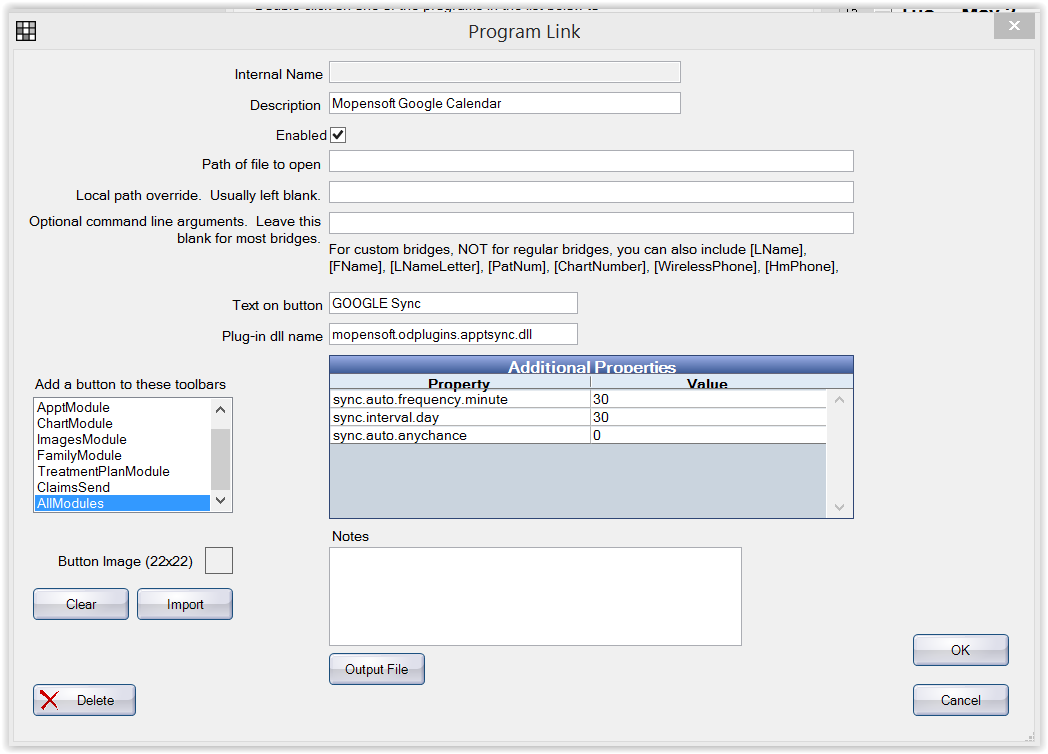Click the toolbars list scrollbar thumb
Image resolution: width=1048 pixels, height=754 pixels.
221,459
